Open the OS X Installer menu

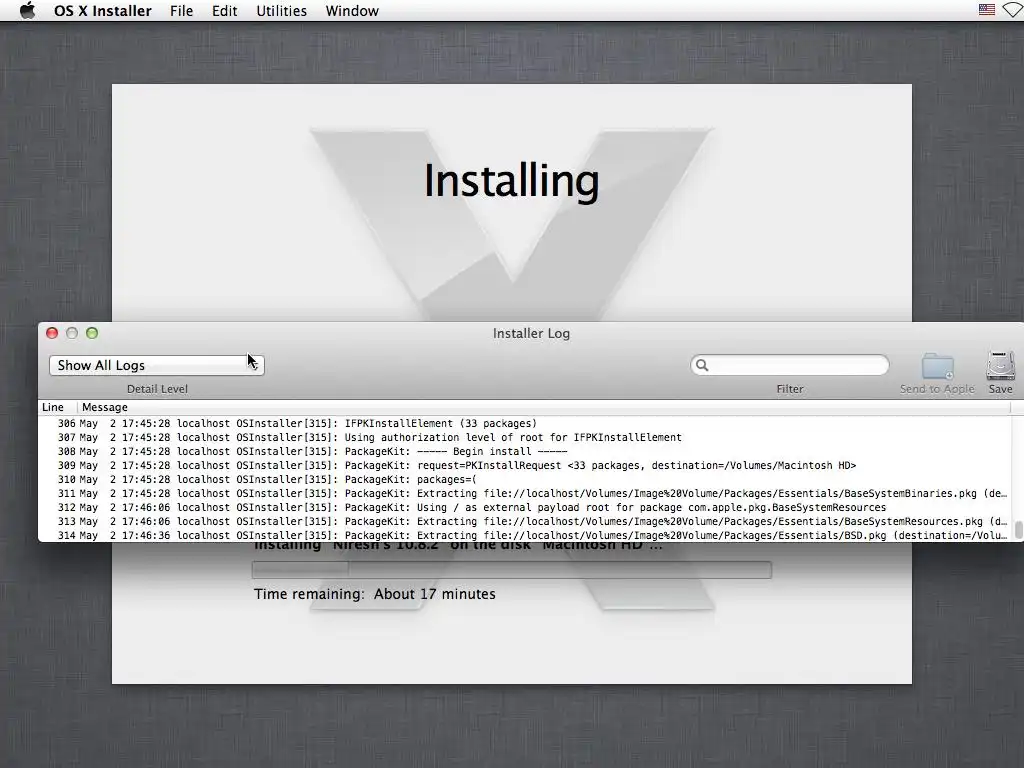(x=103, y=10)
